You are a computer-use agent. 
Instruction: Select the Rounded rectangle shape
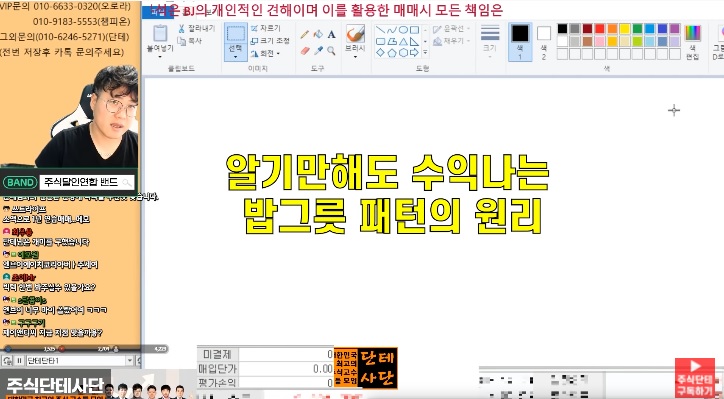coord(380,42)
